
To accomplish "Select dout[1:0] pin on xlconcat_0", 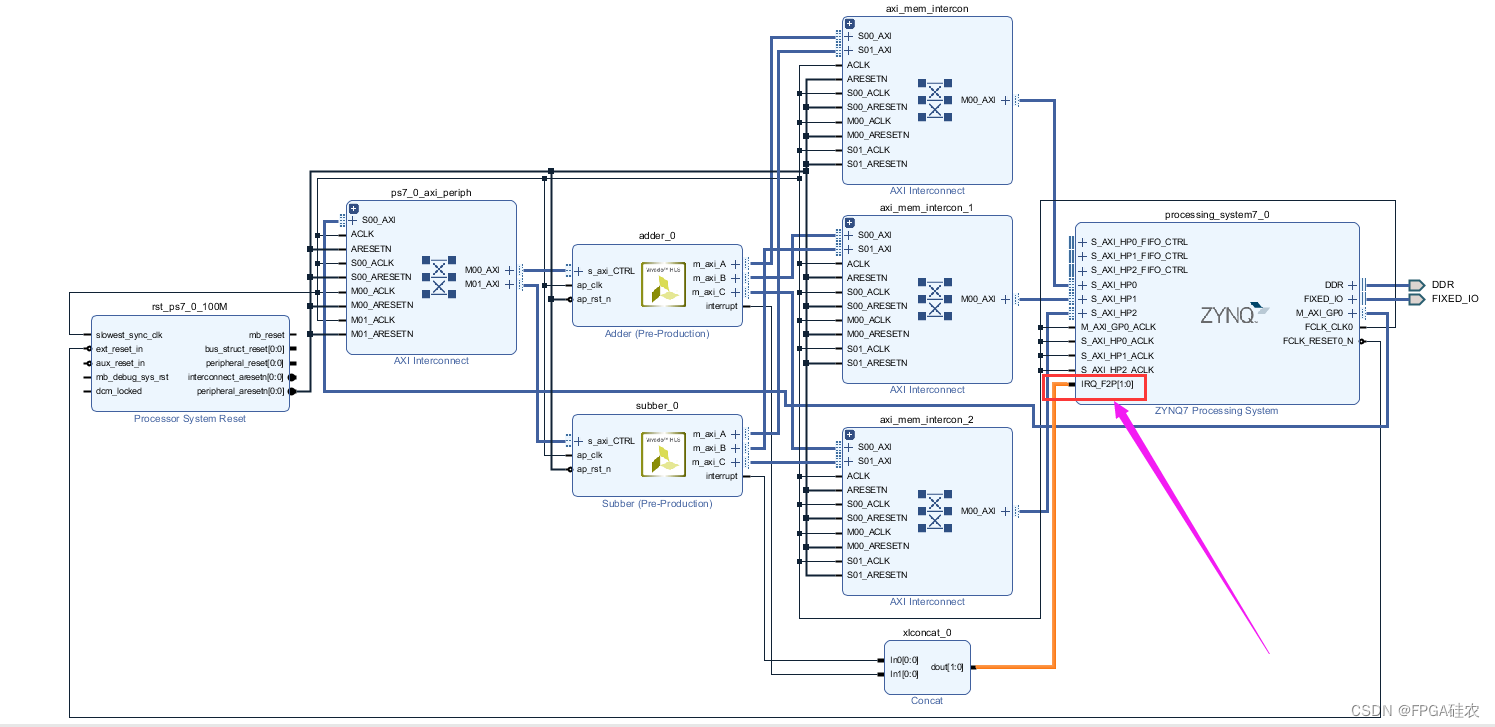I will tap(947, 667).
